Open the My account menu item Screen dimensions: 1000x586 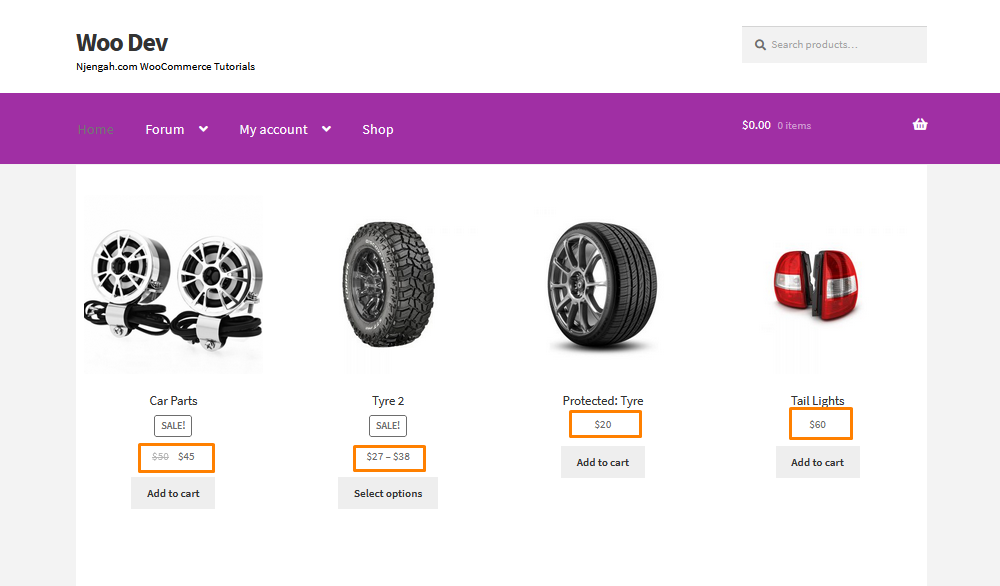coord(274,129)
